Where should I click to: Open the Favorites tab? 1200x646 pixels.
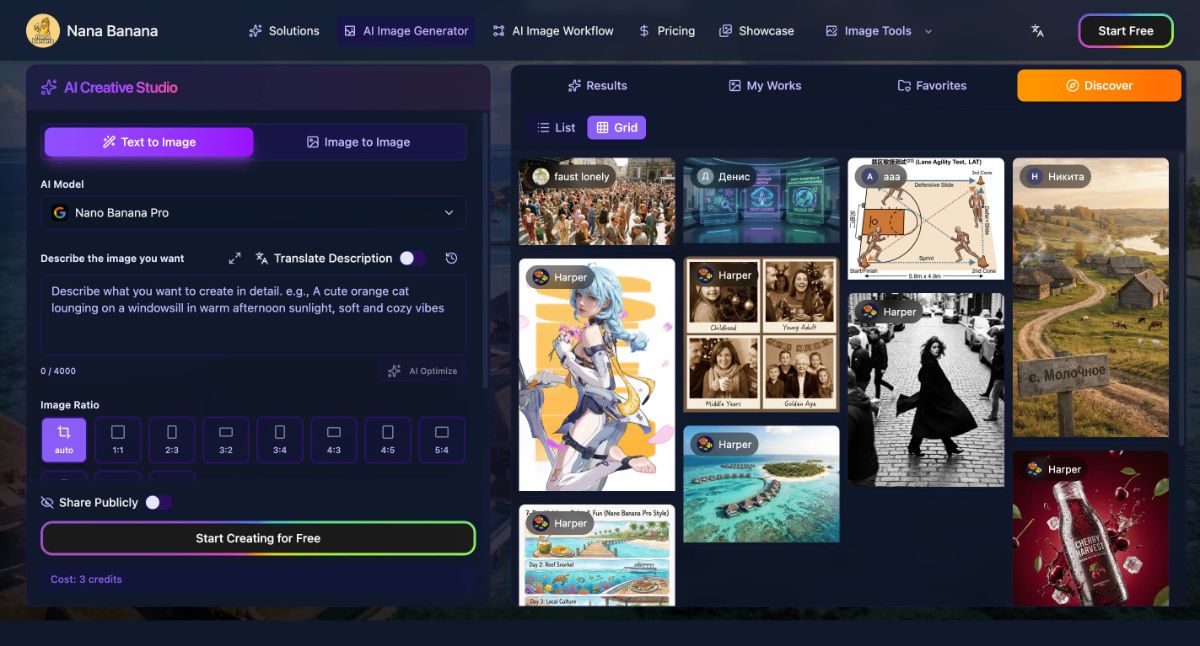pyautogui.click(x=932, y=86)
